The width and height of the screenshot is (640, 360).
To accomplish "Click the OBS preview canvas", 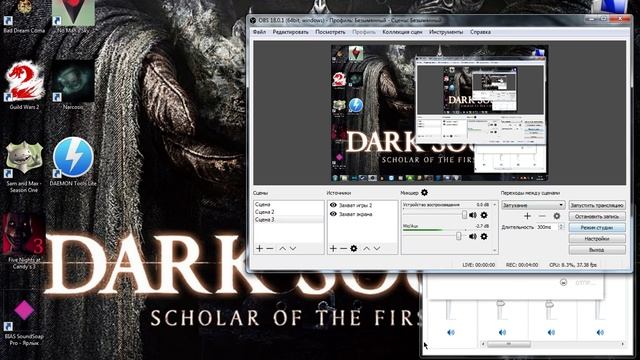I will coord(439,113).
